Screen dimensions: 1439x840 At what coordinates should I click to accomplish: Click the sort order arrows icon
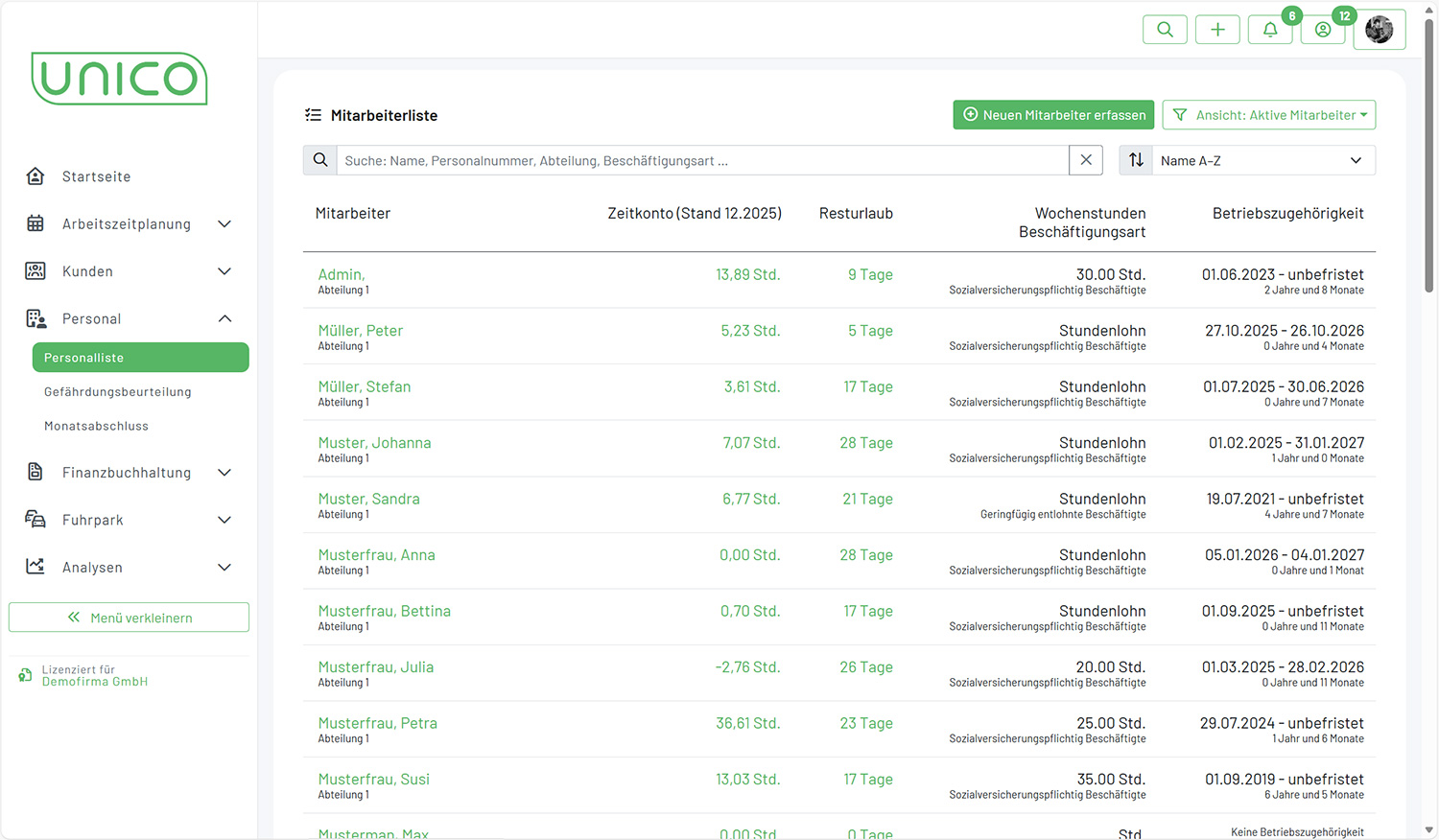point(1136,160)
